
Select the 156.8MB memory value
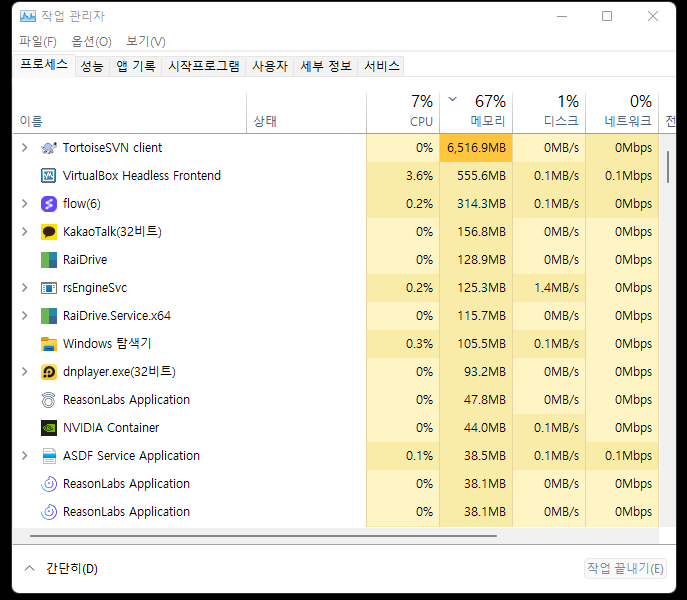(481, 232)
